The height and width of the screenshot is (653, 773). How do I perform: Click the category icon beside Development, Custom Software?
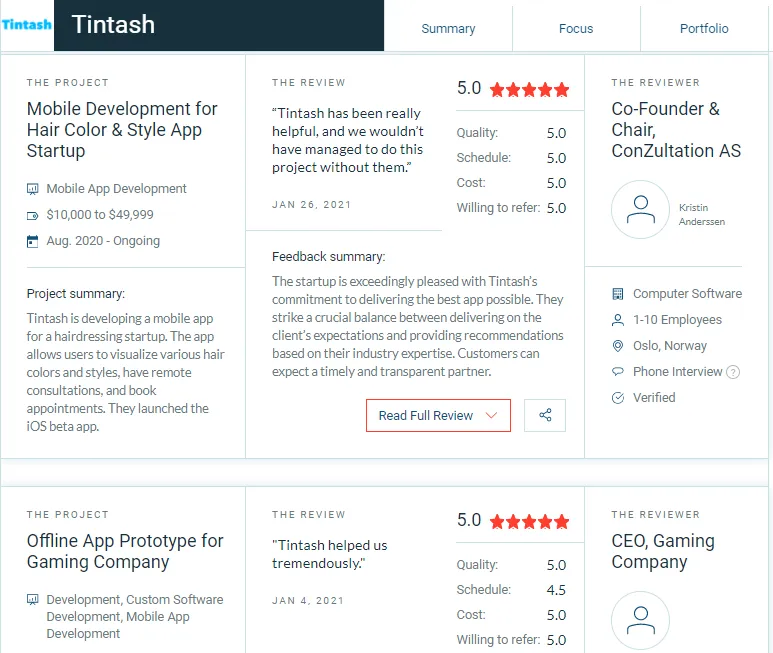33,600
